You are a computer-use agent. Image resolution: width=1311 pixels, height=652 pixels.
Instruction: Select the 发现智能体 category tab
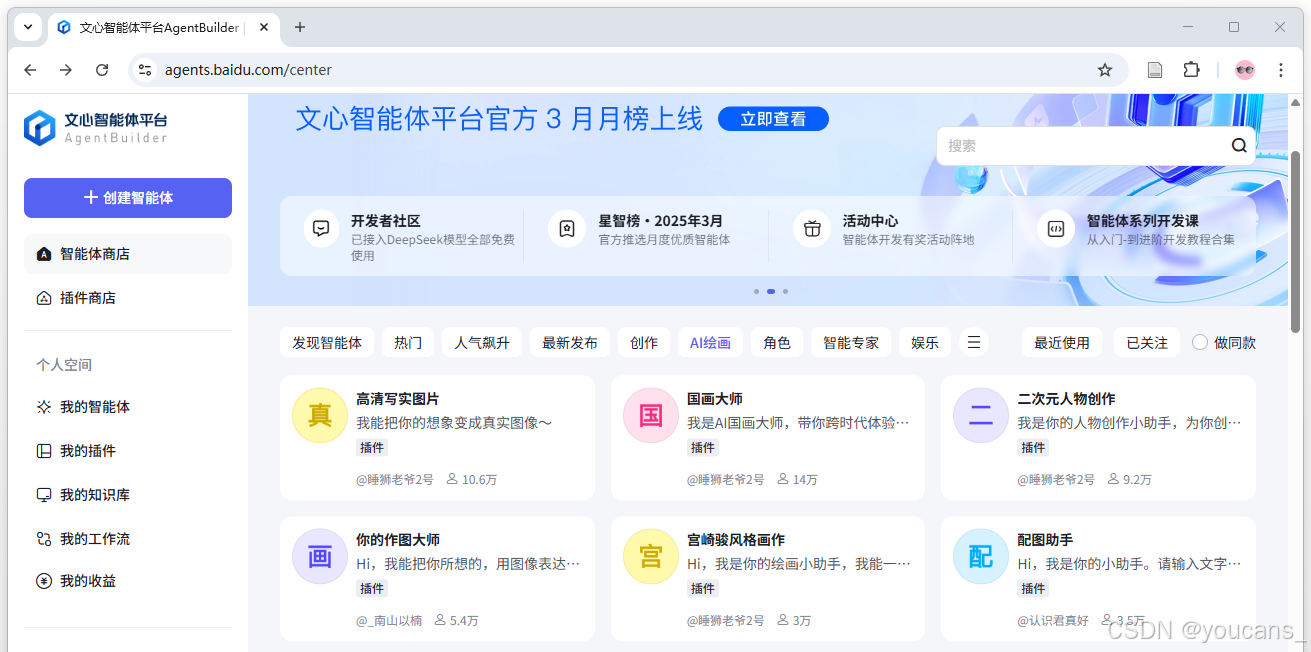[x=327, y=343]
